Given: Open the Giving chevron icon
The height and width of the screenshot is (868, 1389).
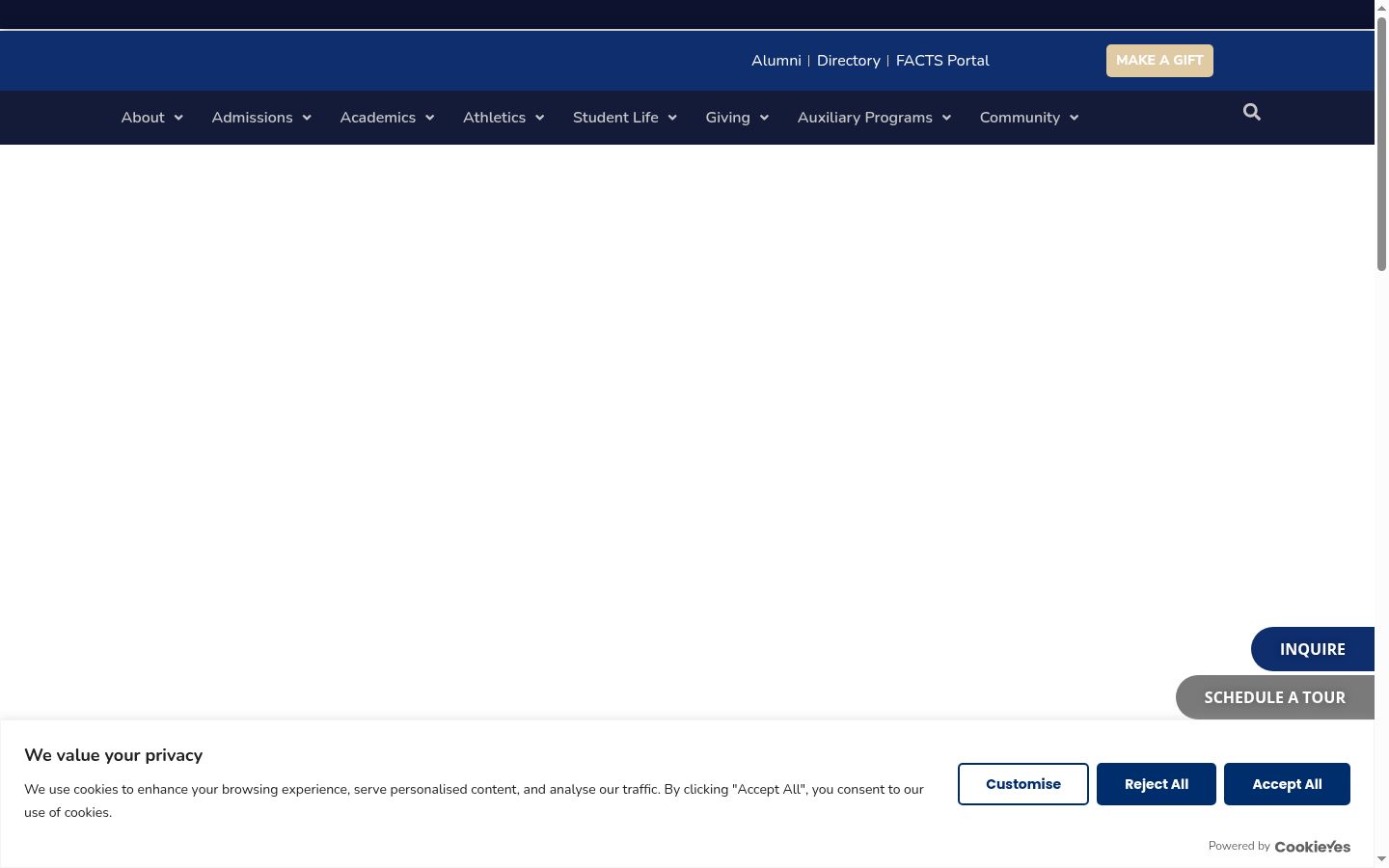Looking at the screenshot, I should 764,118.
